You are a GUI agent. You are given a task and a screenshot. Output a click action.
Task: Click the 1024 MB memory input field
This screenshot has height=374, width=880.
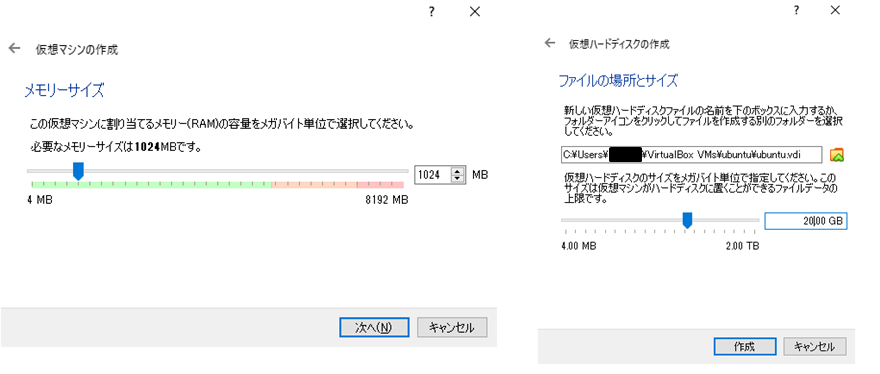pos(434,175)
